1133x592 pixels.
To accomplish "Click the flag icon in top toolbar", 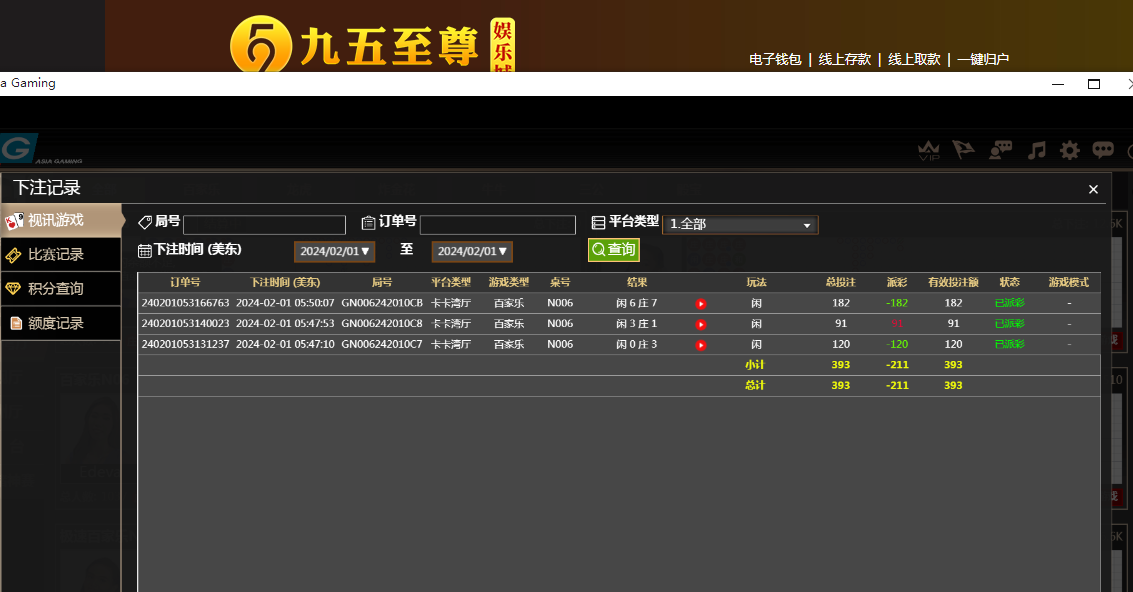I will 963,150.
